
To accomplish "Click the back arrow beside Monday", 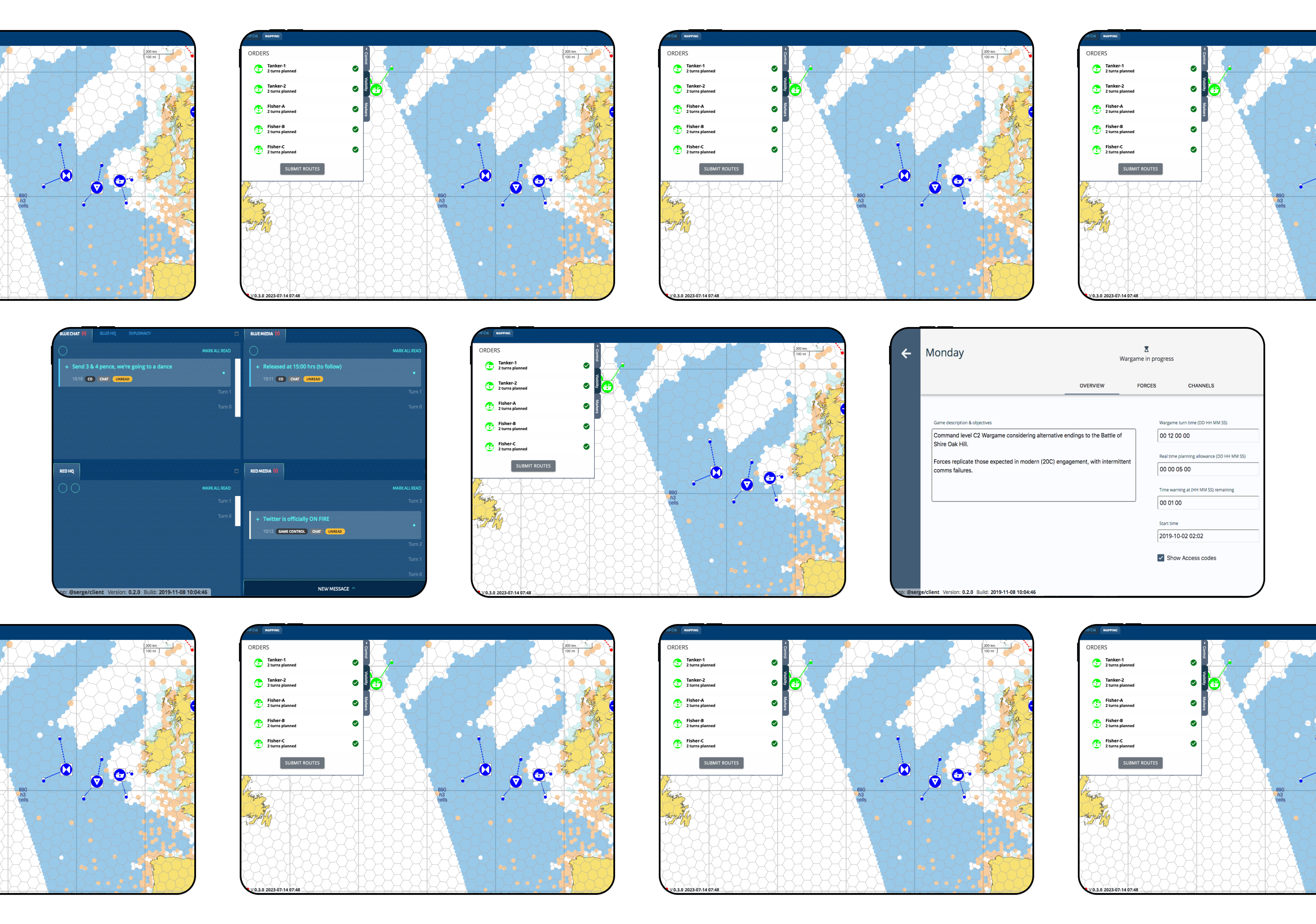I will (906, 353).
